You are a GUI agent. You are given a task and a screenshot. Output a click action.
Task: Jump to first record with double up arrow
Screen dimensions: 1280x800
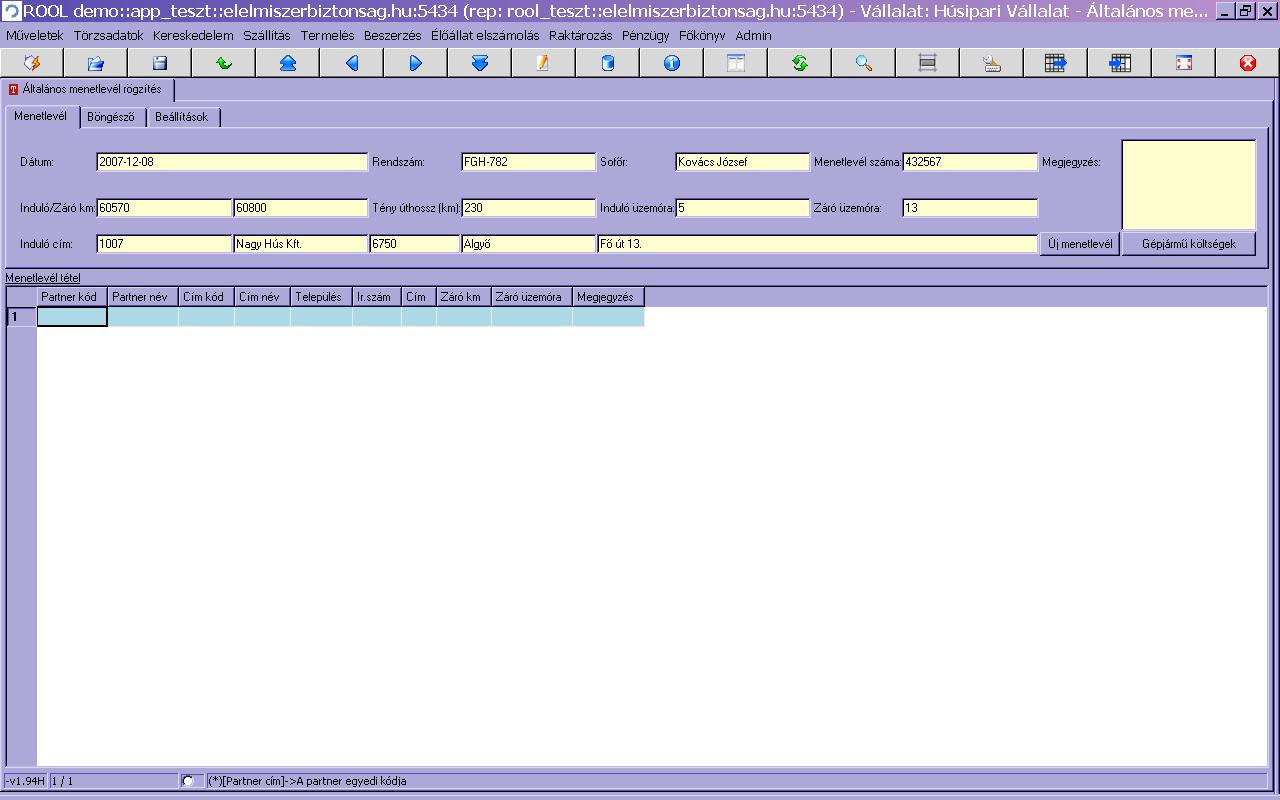[288, 63]
